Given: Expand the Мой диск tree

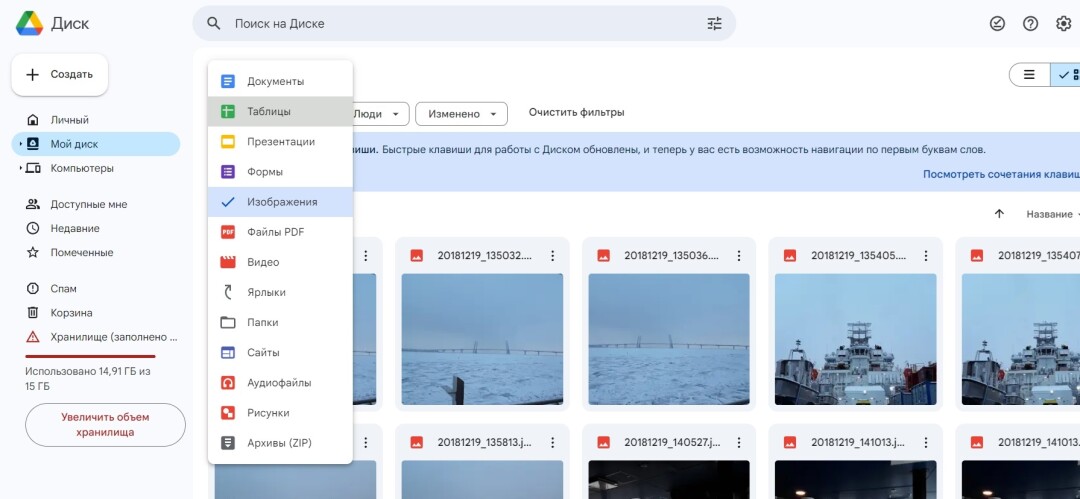Looking at the screenshot, I should pos(21,144).
